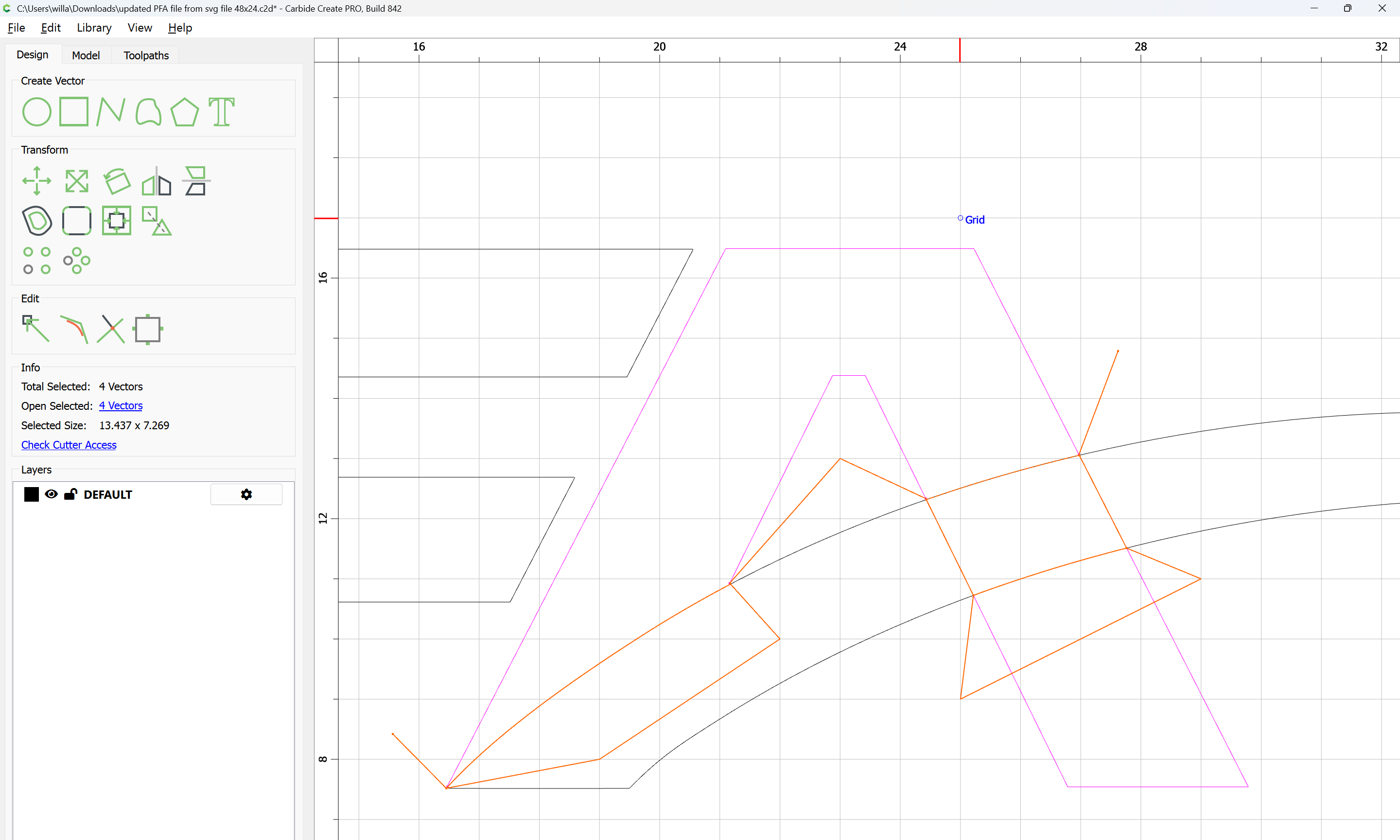Switch to the Toolpaths tab
The width and height of the screenshot is (1400, 840).
tap(146, 55)
